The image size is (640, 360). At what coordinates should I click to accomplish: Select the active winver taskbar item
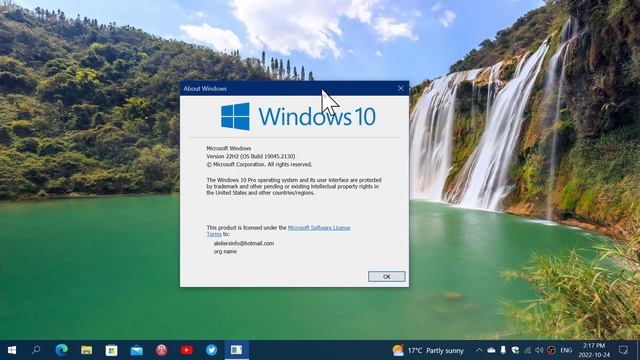(236, 350)
